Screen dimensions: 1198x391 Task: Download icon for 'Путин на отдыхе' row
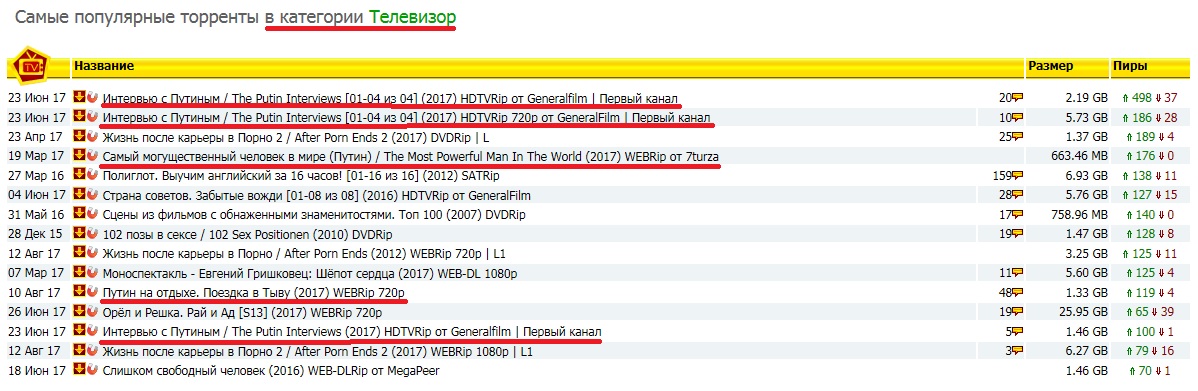(x=79, y=292)
